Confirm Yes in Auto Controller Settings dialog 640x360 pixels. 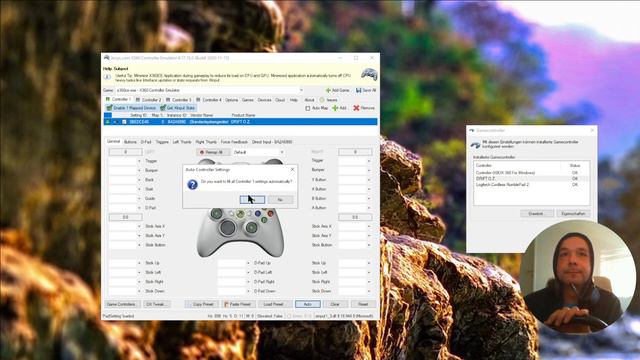pos(252,200)
